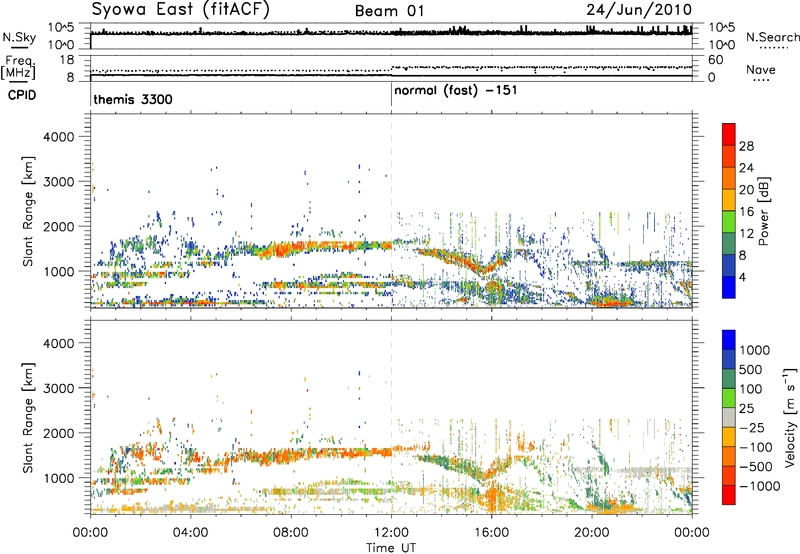
Task: Click the 'N.Search' legend label
Action: pyautogui.click(x=772, y=37)
